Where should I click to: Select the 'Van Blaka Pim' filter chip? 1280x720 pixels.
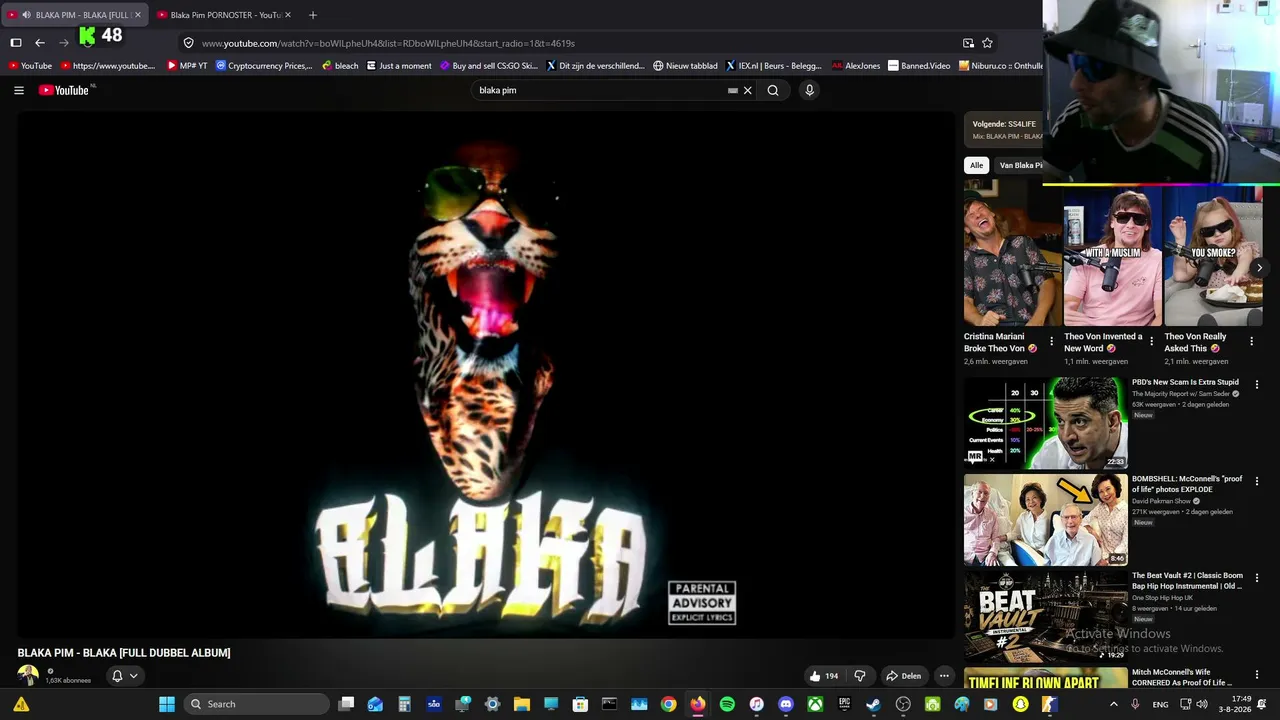(x=1020, y=165)
